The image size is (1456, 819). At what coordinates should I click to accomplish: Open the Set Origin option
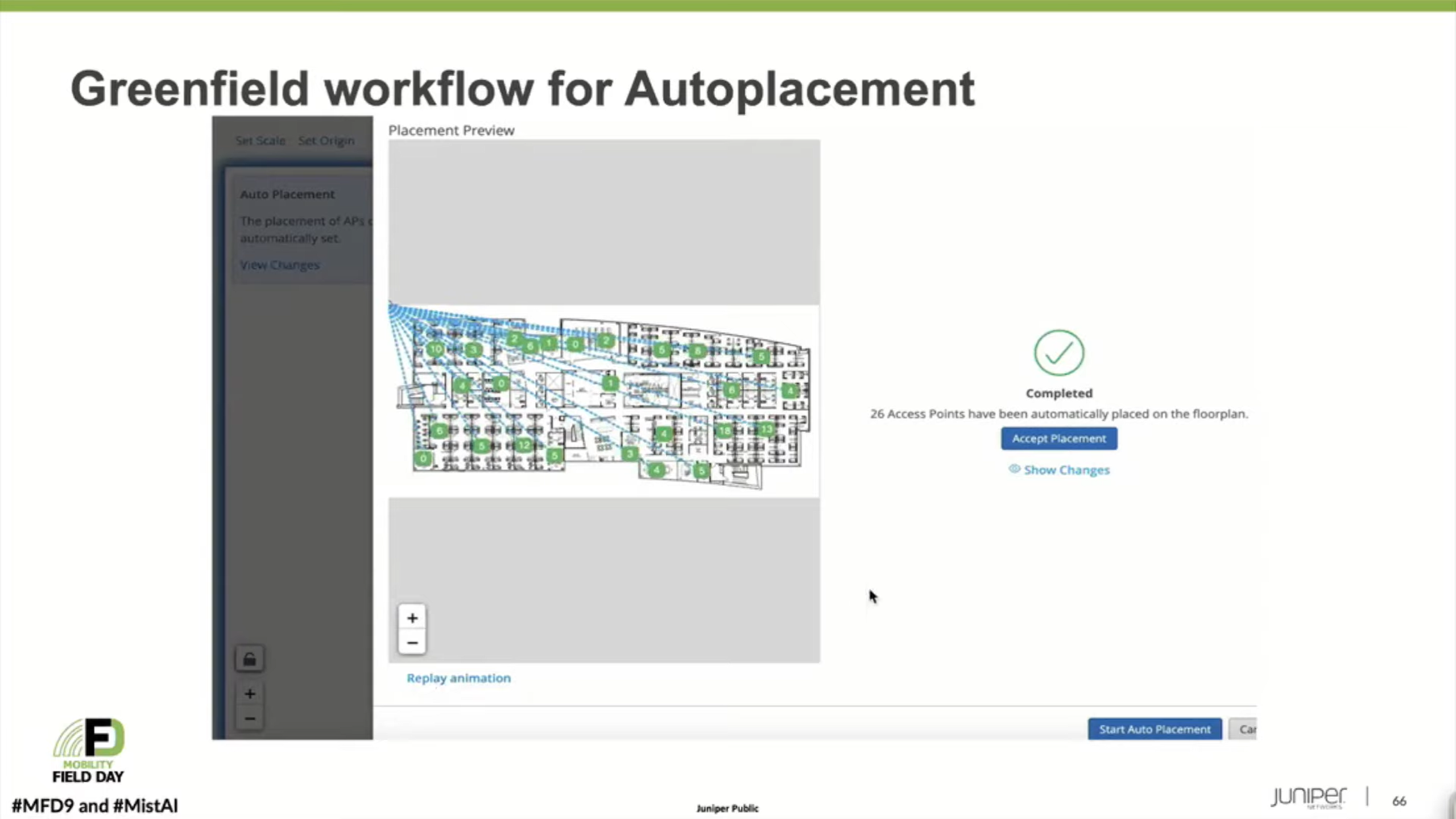(x=326, y=140)
